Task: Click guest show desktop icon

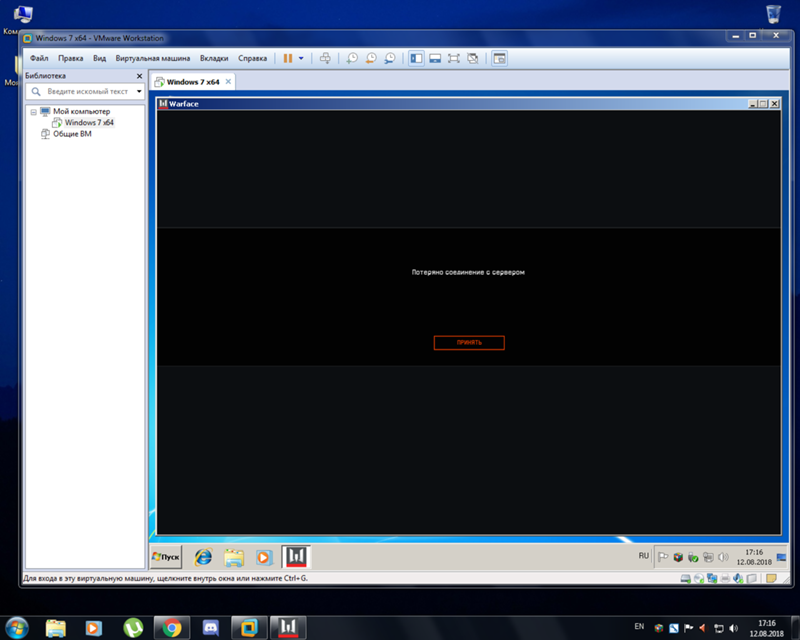Action: [781, 557]
